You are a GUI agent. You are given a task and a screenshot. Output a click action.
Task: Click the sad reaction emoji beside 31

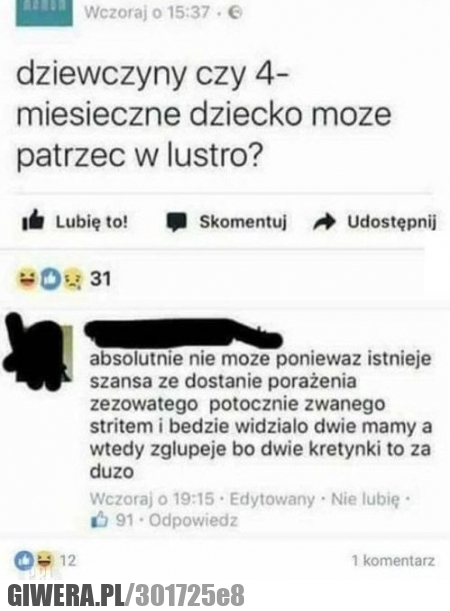(x=71, y=280)
